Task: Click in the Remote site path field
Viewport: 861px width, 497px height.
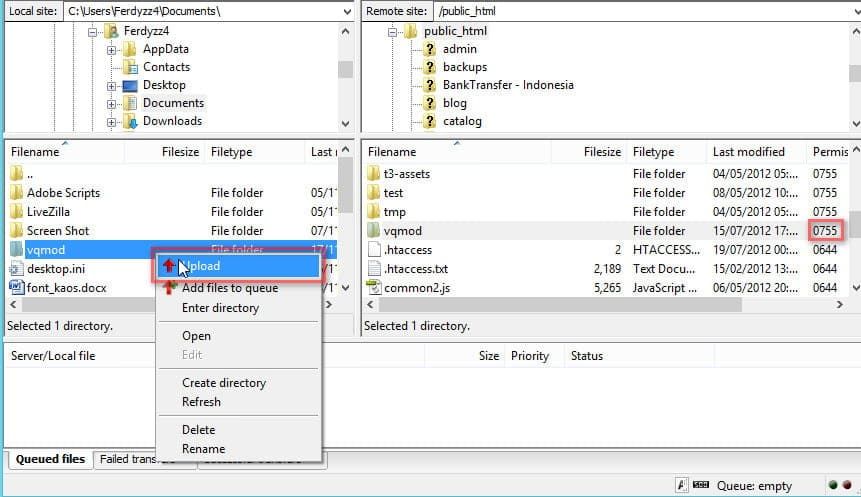Action: tap(640, 11)
